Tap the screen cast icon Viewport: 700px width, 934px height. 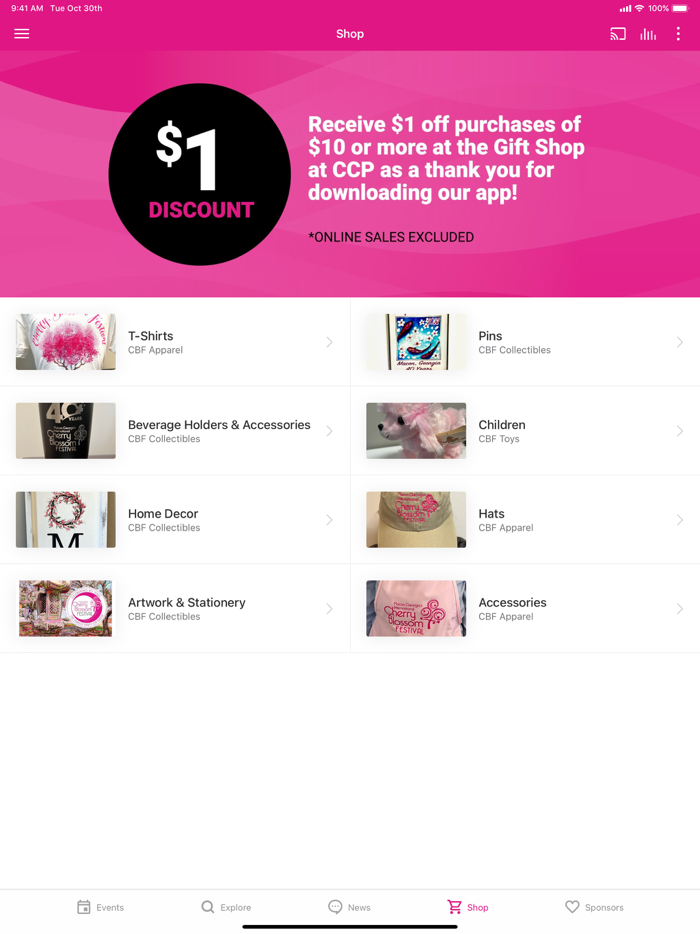tap(618, 34)
